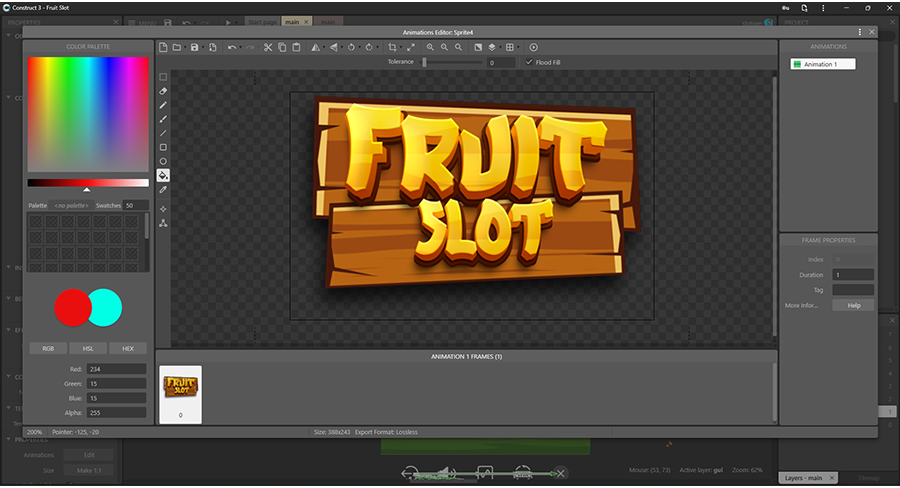The image size is (900, 488).
Task: Select the Eraser tool
Action: (x=163, y=91)
